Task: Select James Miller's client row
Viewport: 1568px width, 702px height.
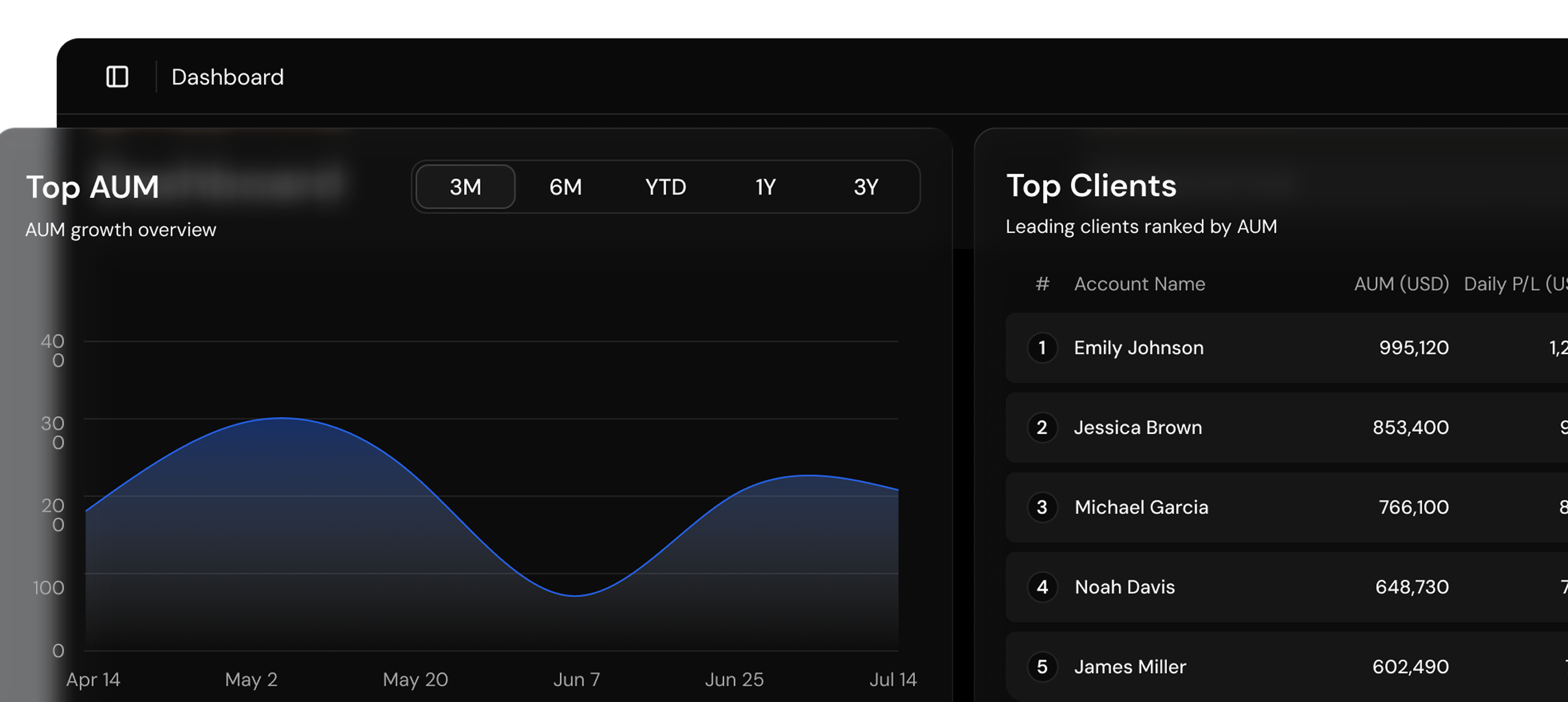Action: point(1129,666)
